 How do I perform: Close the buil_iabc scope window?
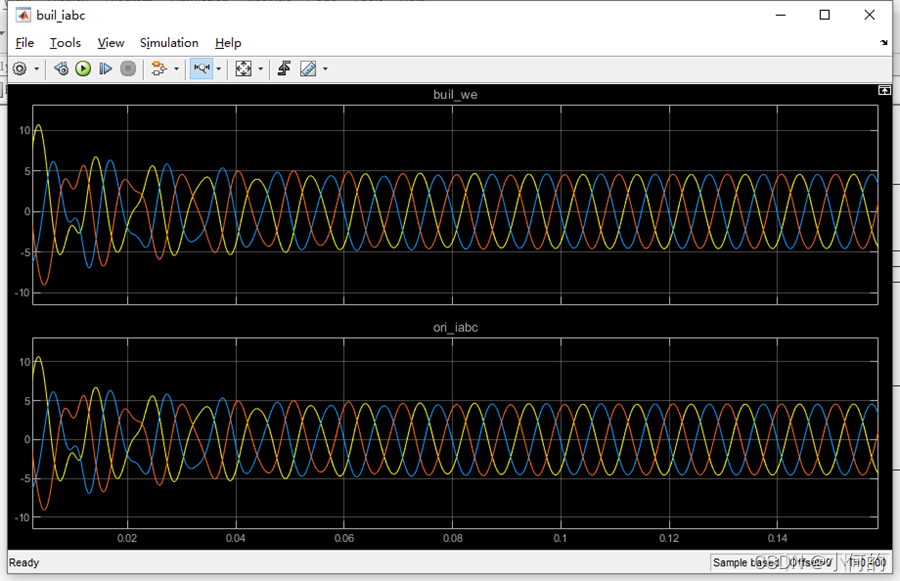click(x=870, y=15)
